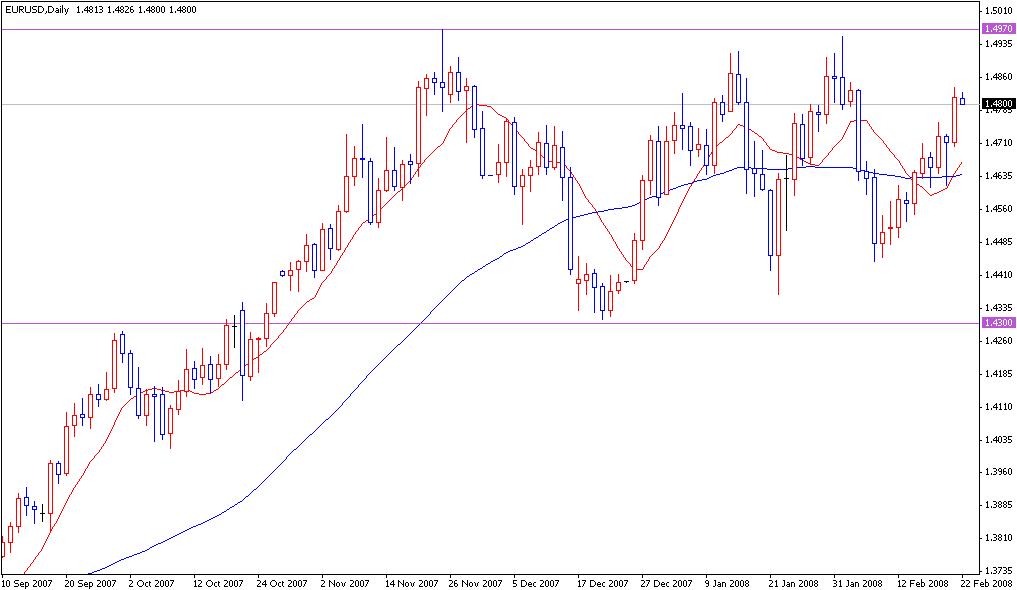Click the last candlestick on the chart
This screenshot has height=590, width=1017.
pos(963,99)
